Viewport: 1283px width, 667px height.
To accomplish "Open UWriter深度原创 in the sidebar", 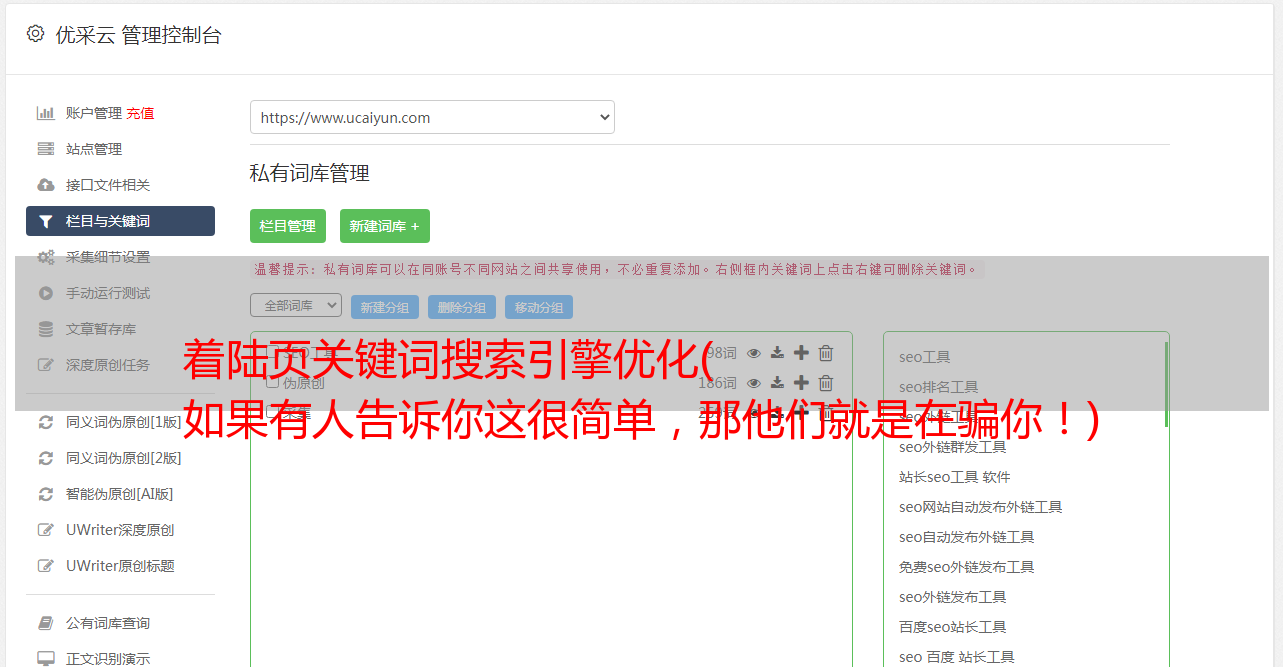I will pyautogui.click(x=120, y=530).
